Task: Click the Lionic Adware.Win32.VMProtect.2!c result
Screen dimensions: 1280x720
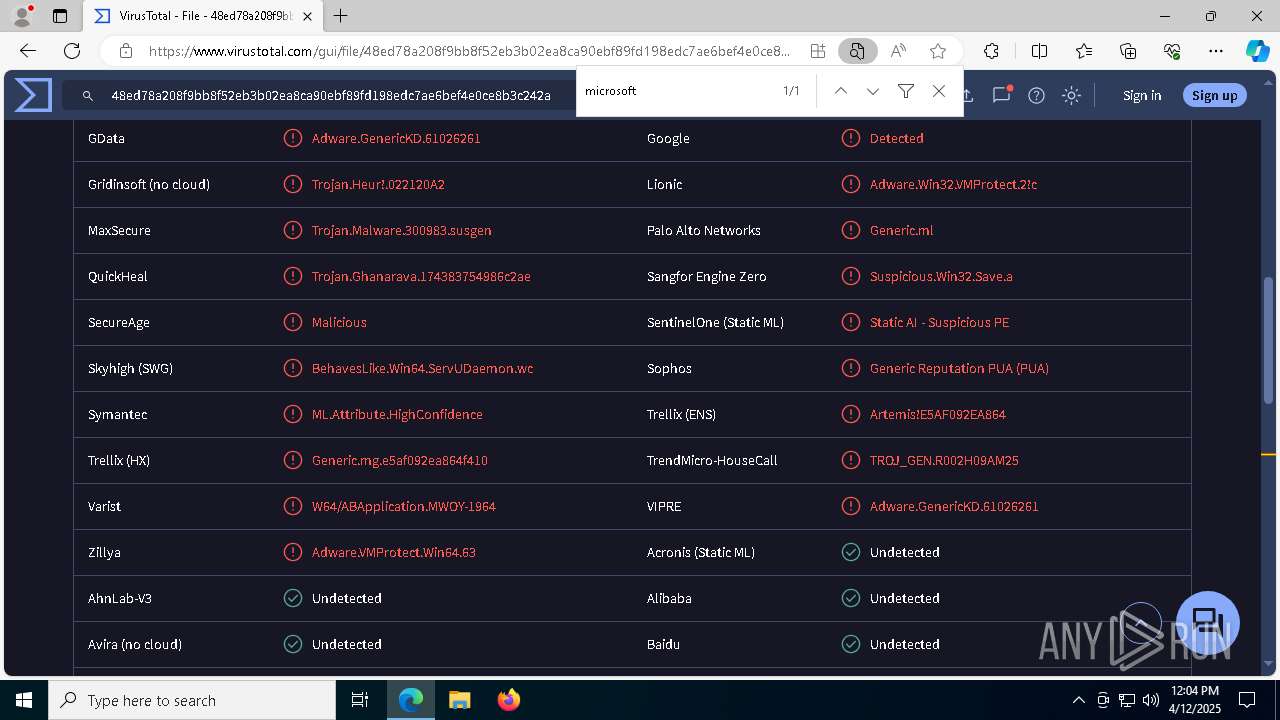Action: coord(953,184)
